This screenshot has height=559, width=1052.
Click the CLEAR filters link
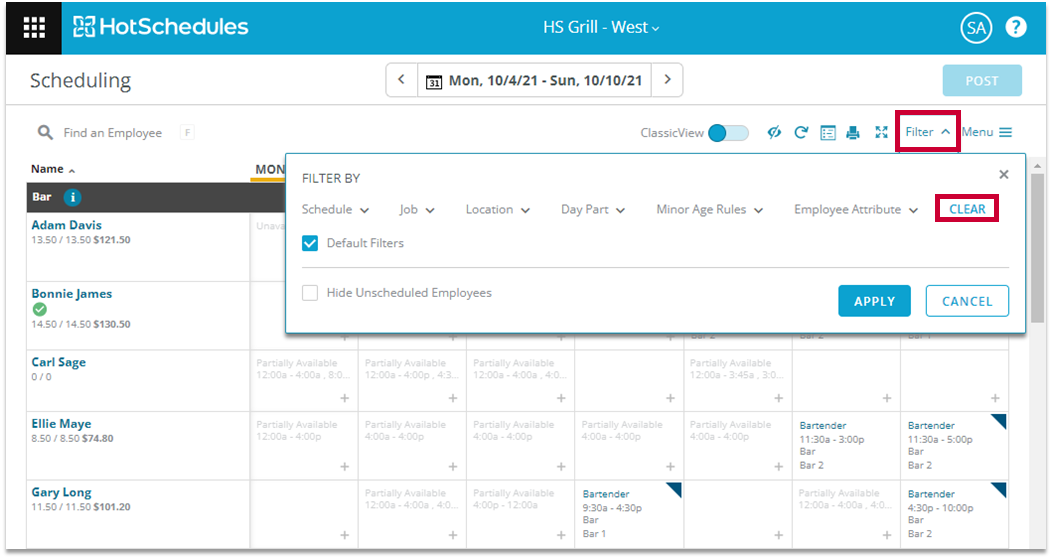[967, 209]
